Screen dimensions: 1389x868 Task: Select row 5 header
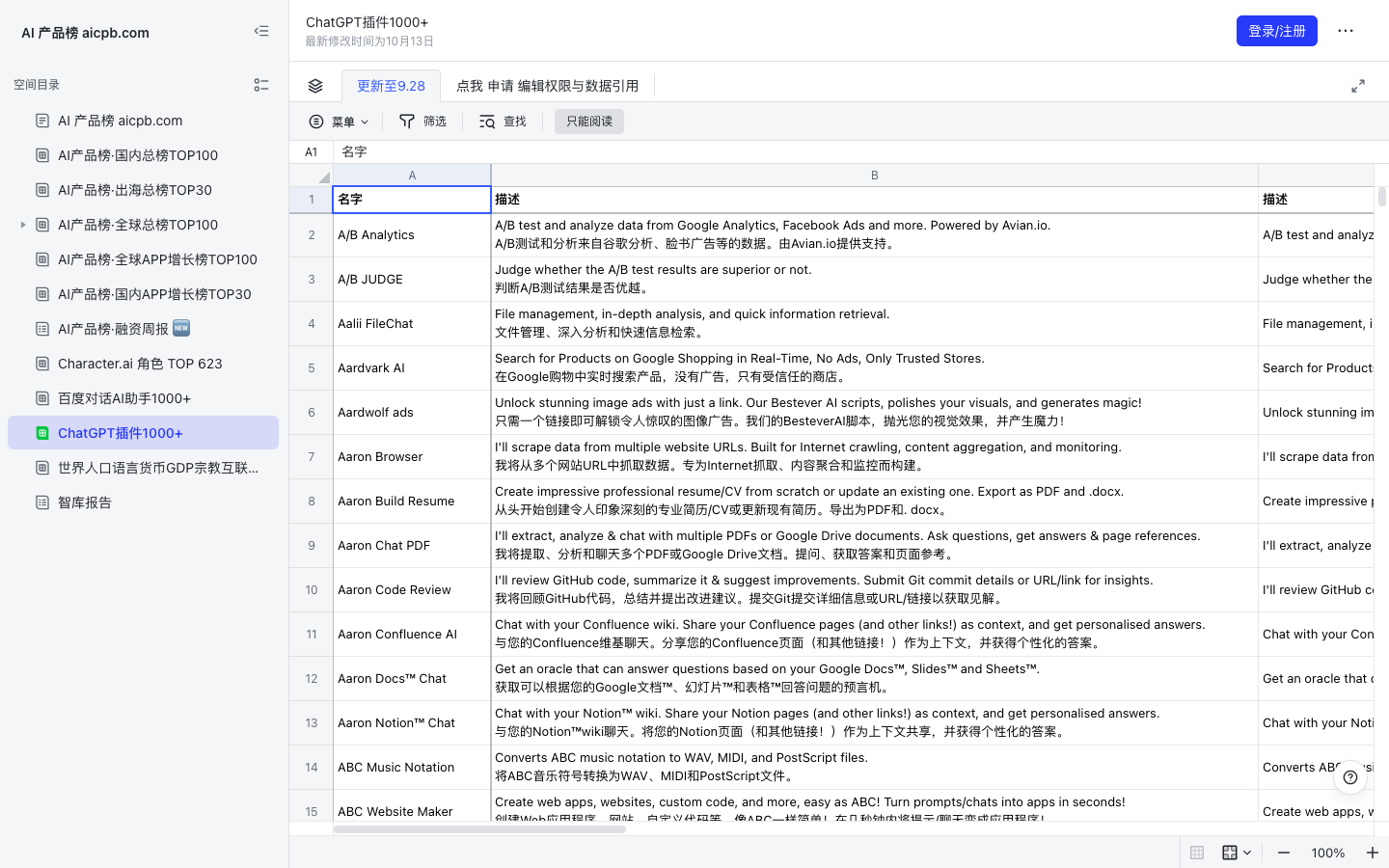(312, 368)
